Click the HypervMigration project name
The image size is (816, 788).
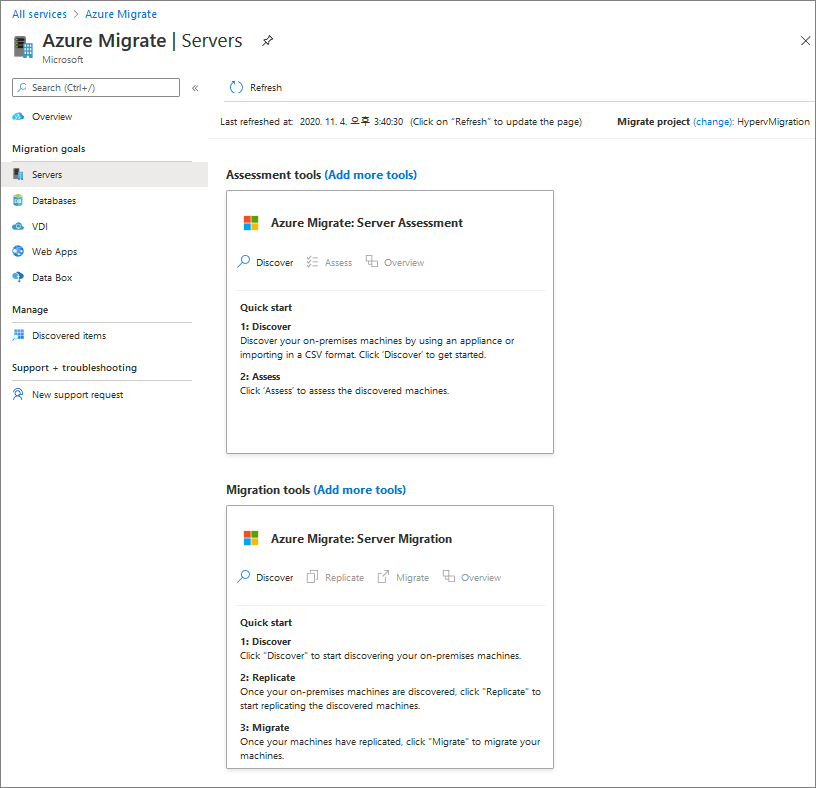(x=773, y=122)
